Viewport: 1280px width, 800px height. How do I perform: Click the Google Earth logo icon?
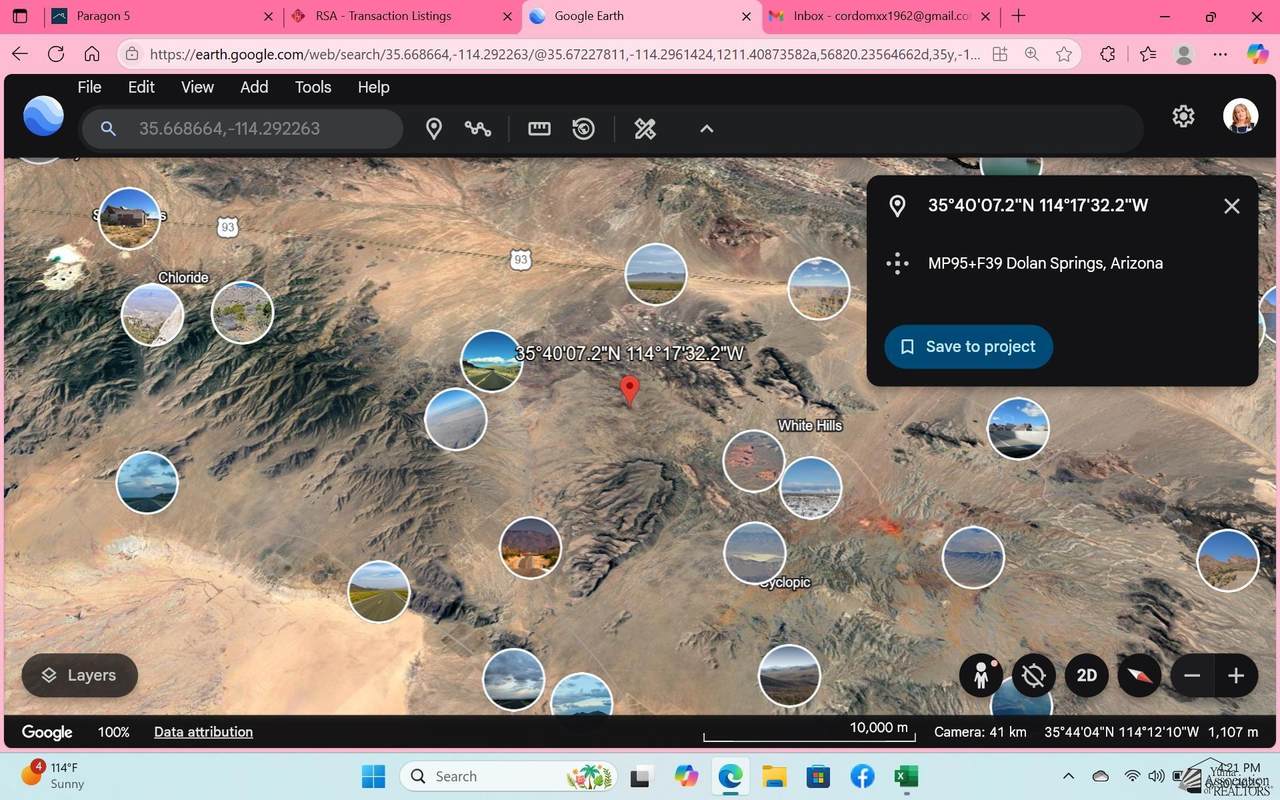pos(44,117)
